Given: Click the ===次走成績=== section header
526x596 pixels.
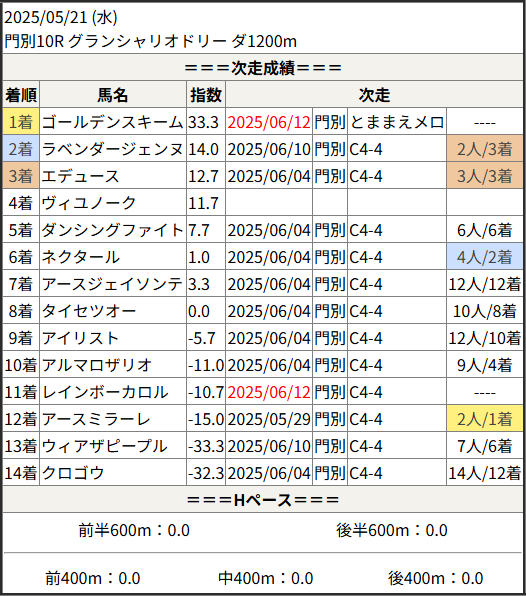Looking at the screenshot, I should coord(263,68).
